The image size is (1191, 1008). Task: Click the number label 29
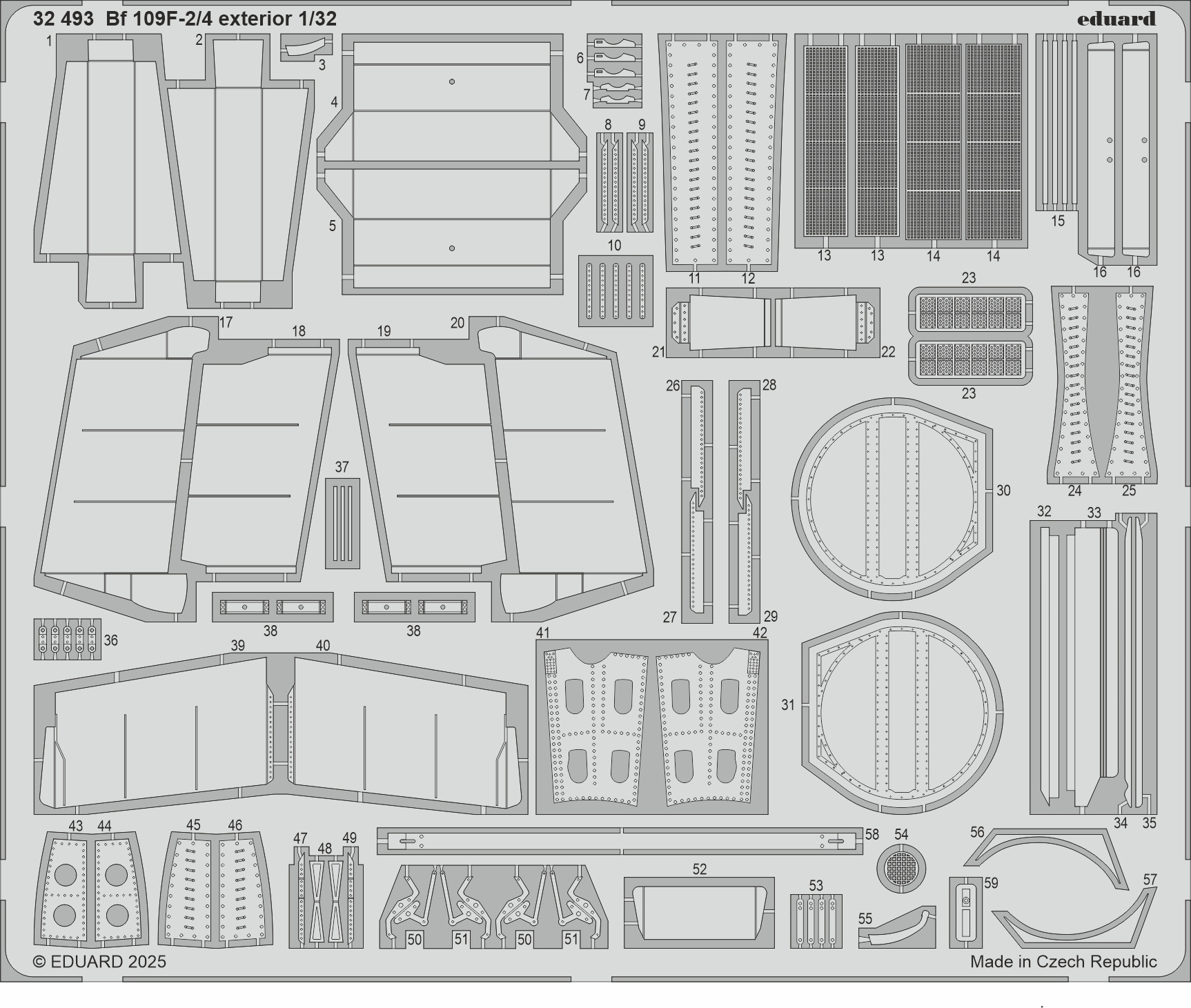pos(770,616)
